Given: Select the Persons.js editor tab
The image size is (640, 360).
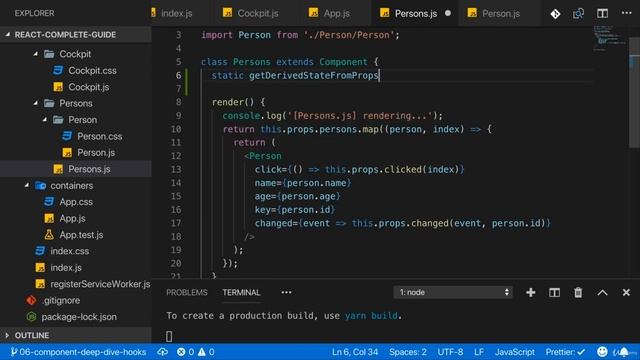Looking at the screenshot, I should [416, 13].
